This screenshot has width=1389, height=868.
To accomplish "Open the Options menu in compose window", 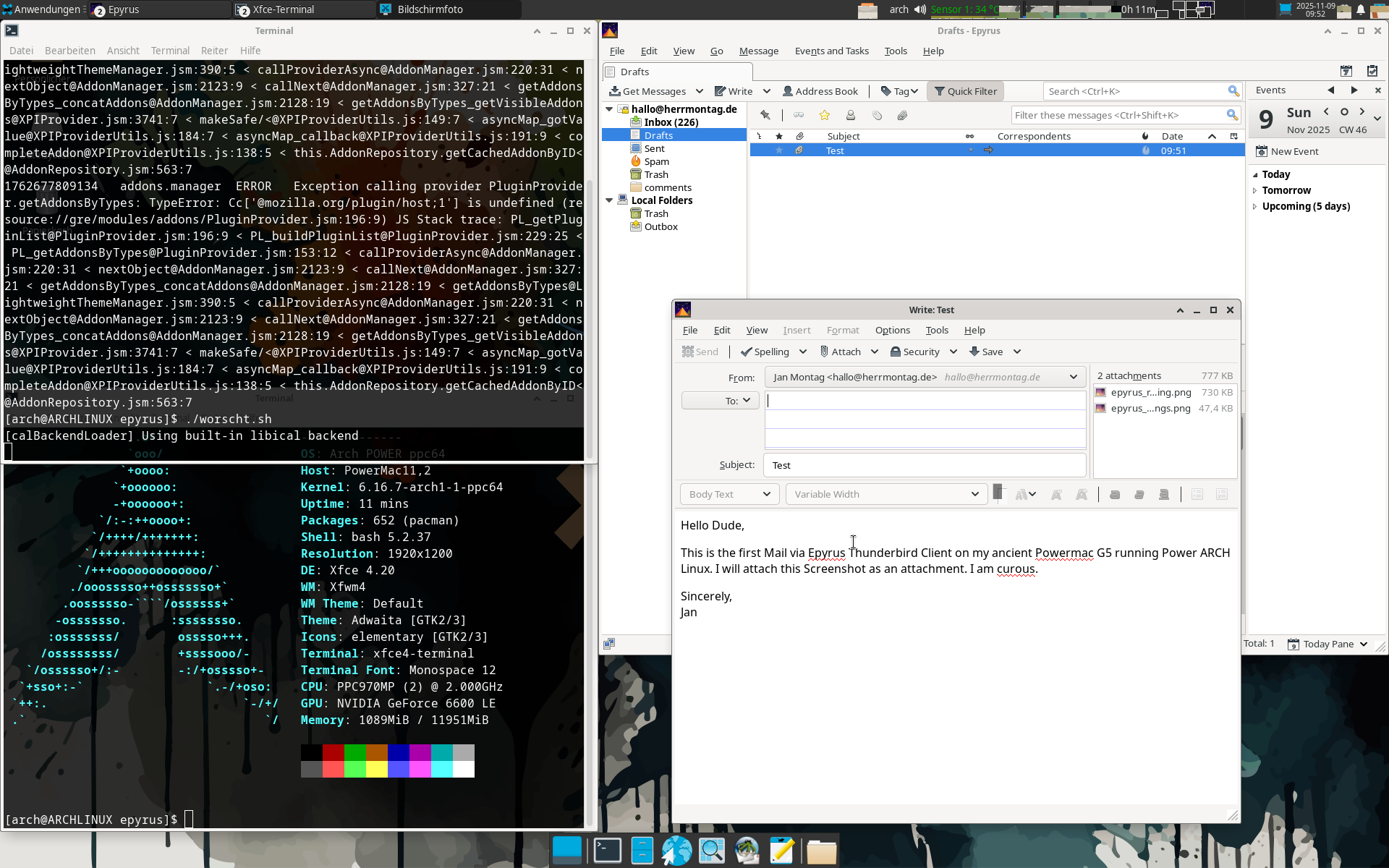I will (892, 330).
